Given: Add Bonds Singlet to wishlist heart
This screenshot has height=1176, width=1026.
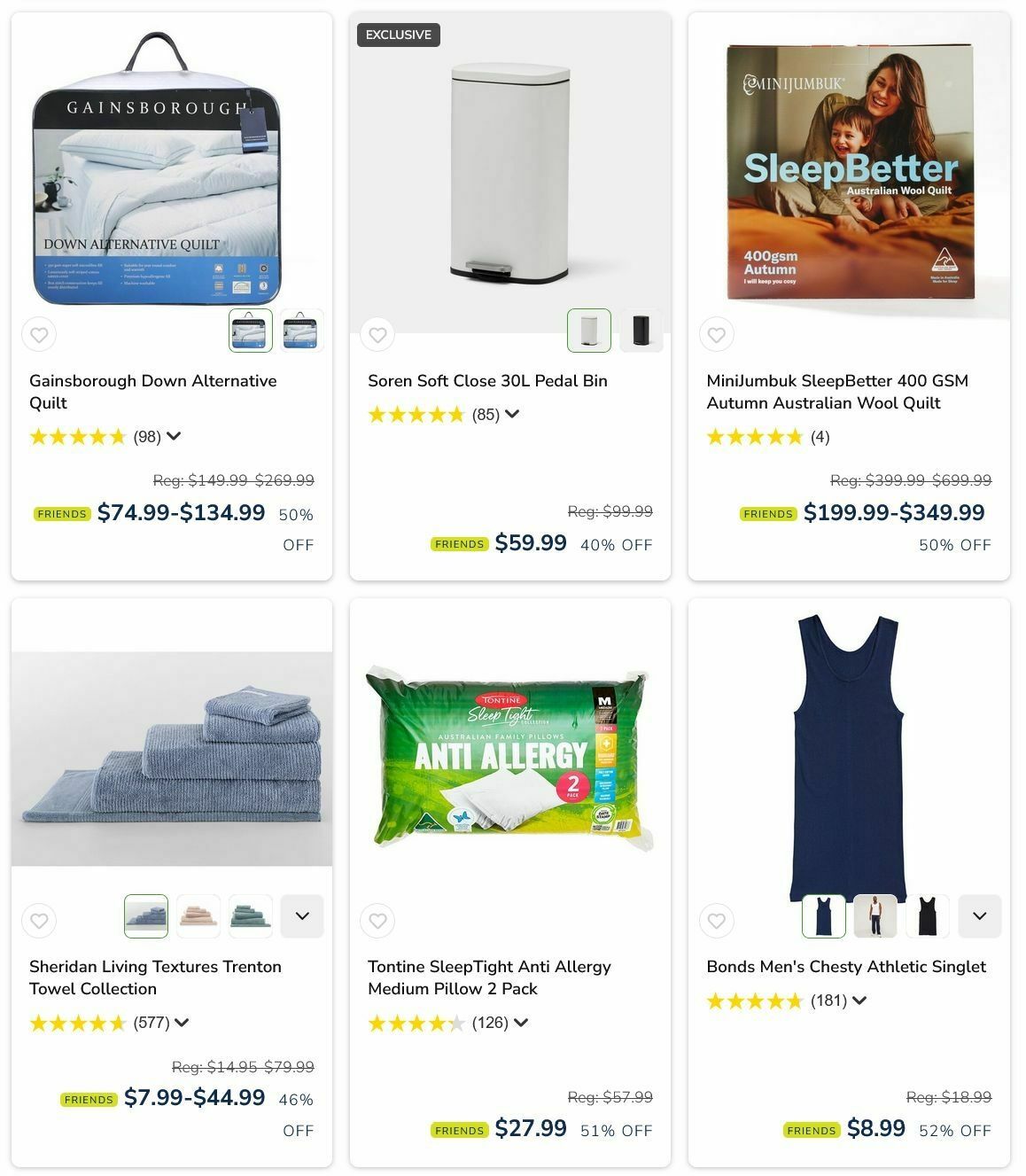Looking at the screenshot, I should tap(716, 921).
